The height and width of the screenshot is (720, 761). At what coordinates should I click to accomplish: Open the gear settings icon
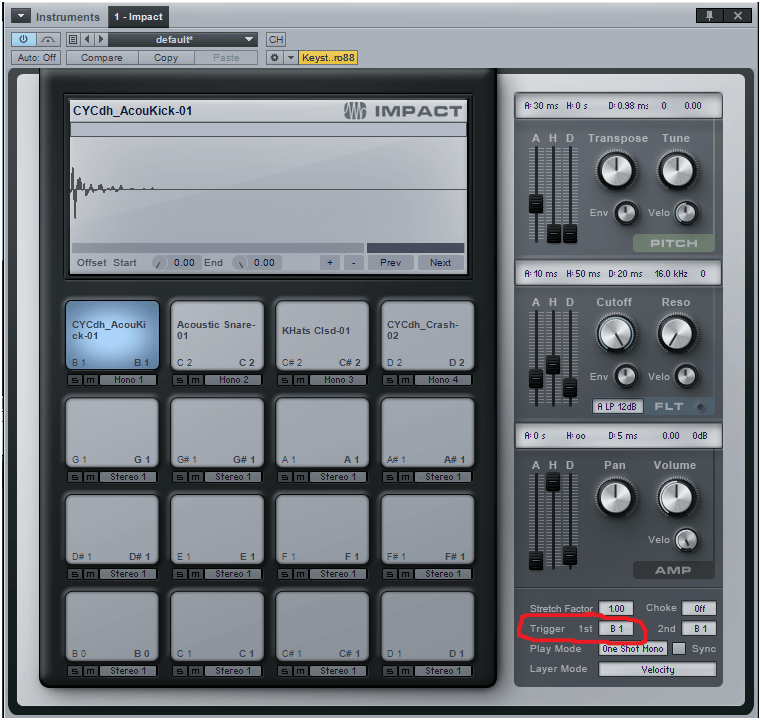coord(274,58)
